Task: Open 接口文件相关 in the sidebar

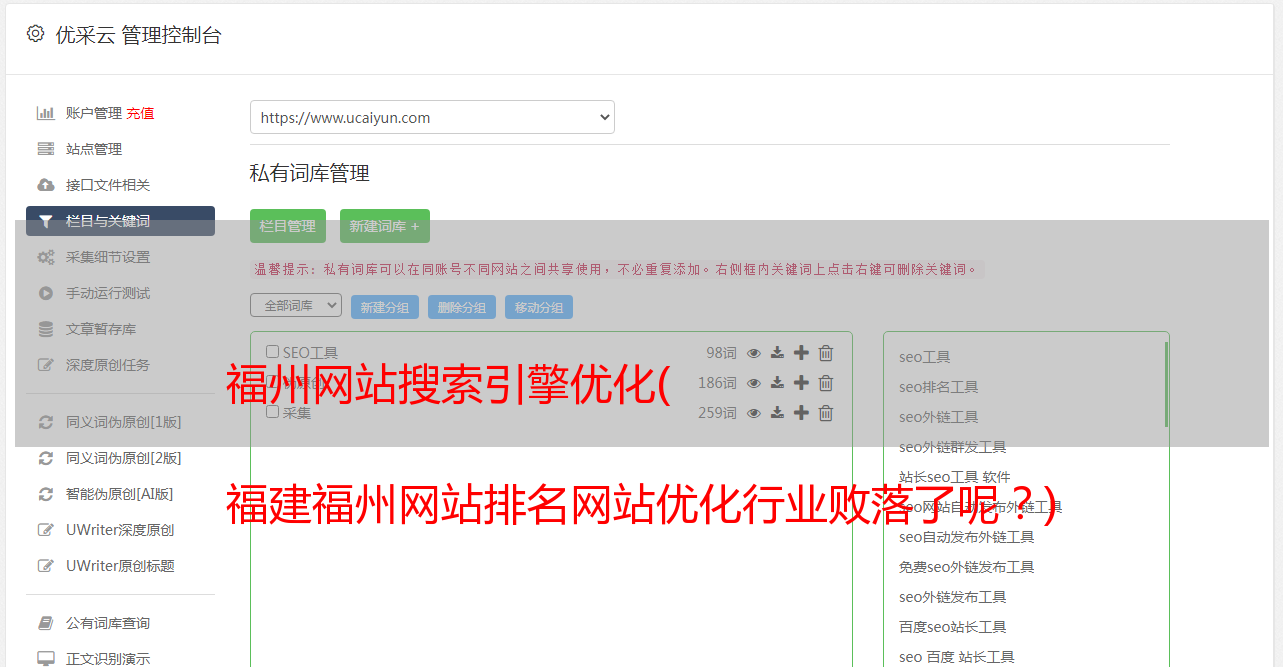Action: point(108,185)
